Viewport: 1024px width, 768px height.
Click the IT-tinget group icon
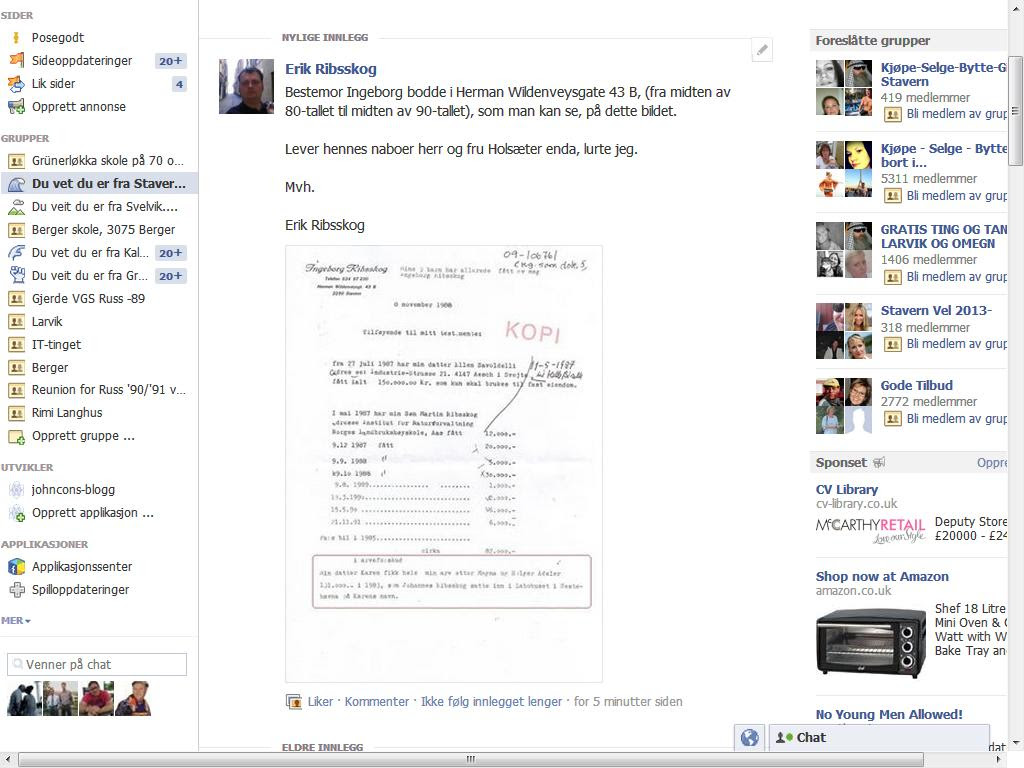[x=16, y=345]
